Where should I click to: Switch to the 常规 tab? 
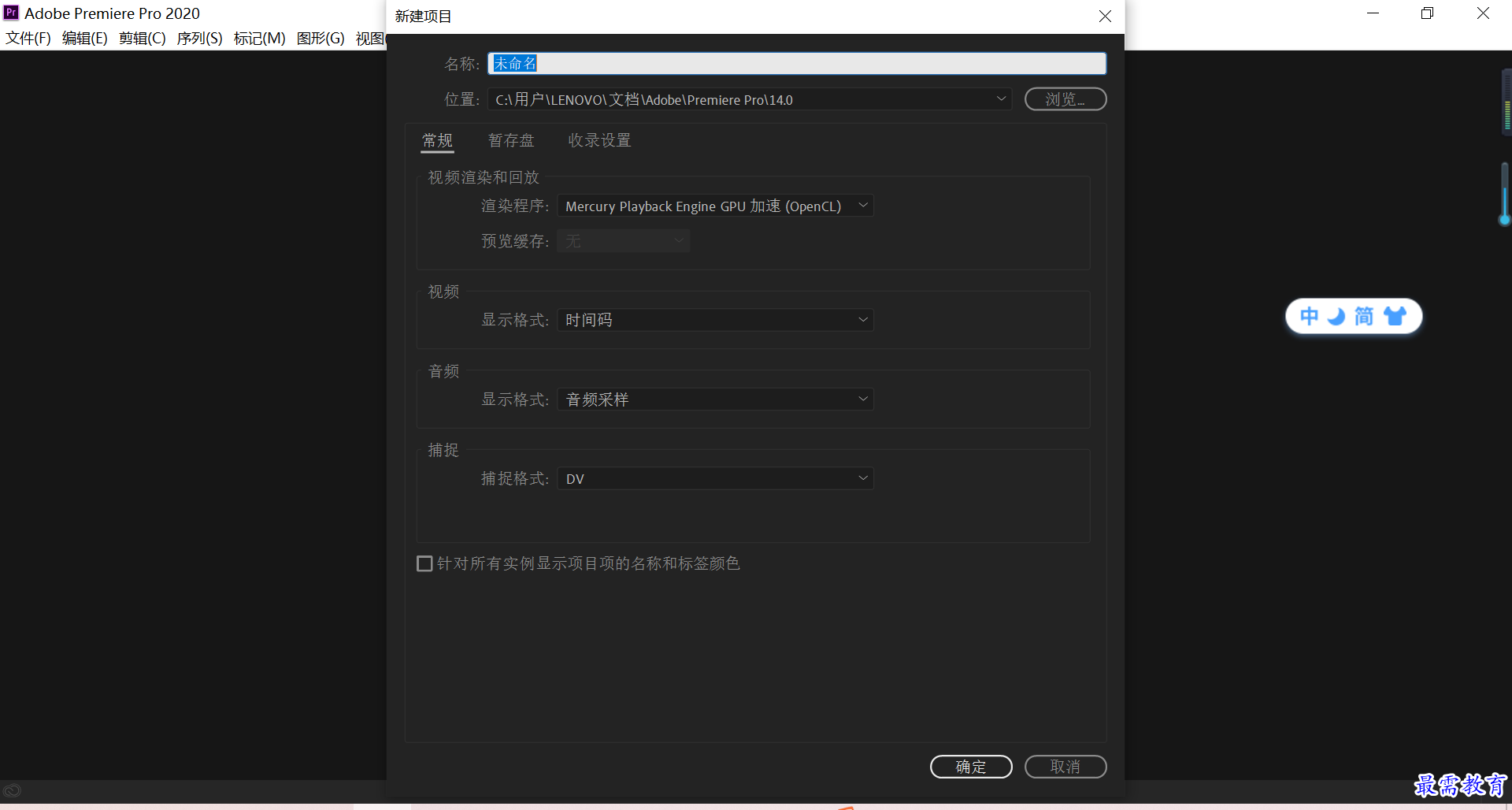click(x=437, y=140)
